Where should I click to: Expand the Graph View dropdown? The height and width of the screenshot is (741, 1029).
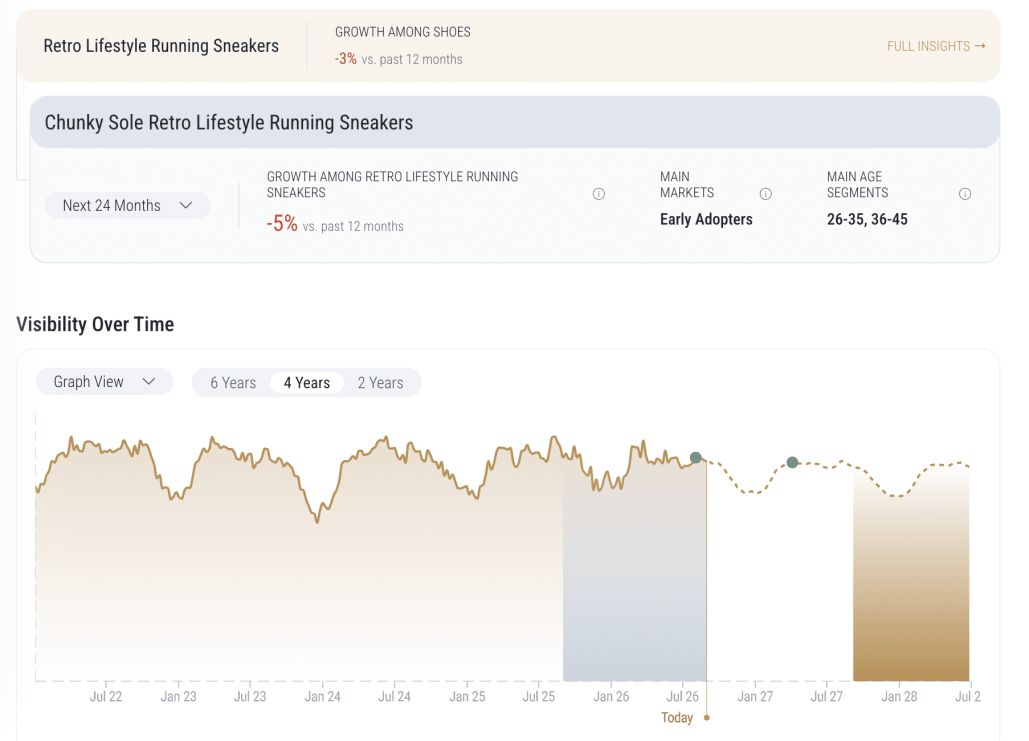[104, 381]
